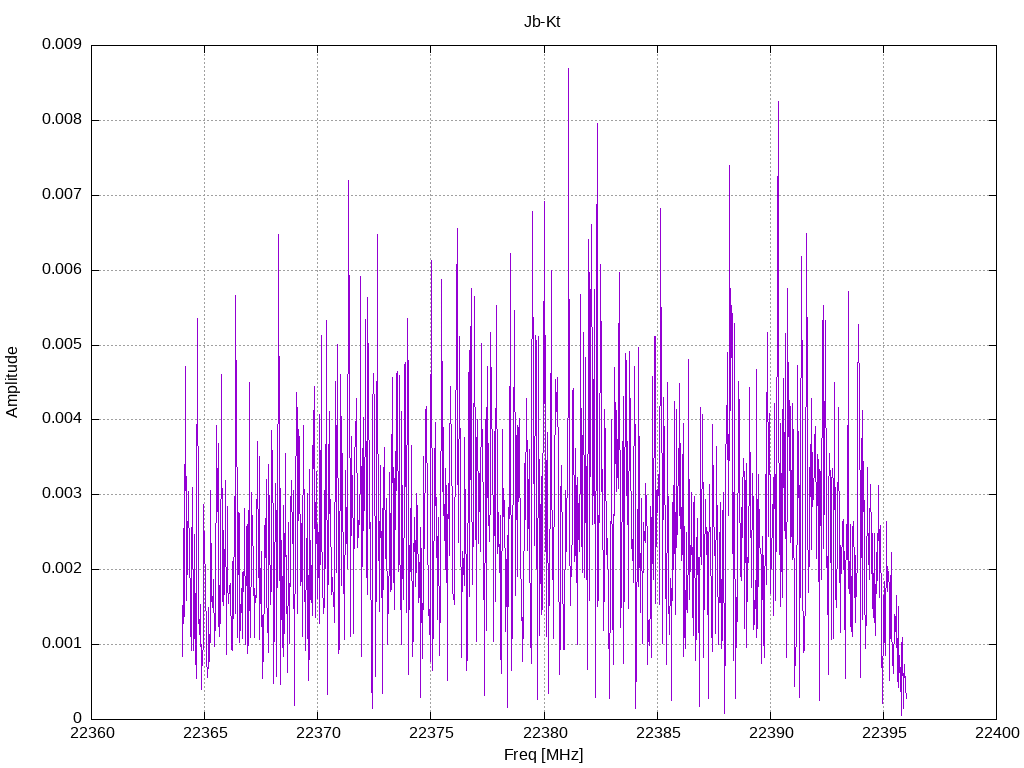Click the 0.008 y-axis tick label

click(62, 120)
